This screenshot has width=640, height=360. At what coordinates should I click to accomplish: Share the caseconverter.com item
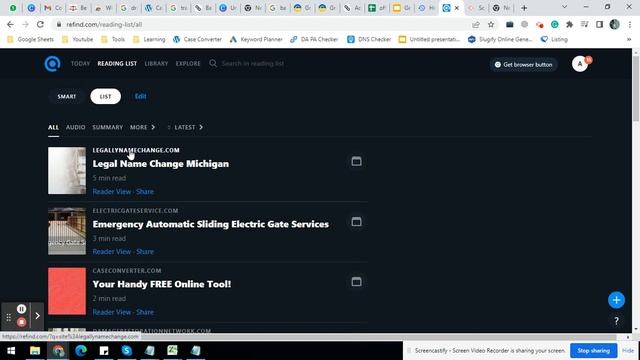pos(145,312)
